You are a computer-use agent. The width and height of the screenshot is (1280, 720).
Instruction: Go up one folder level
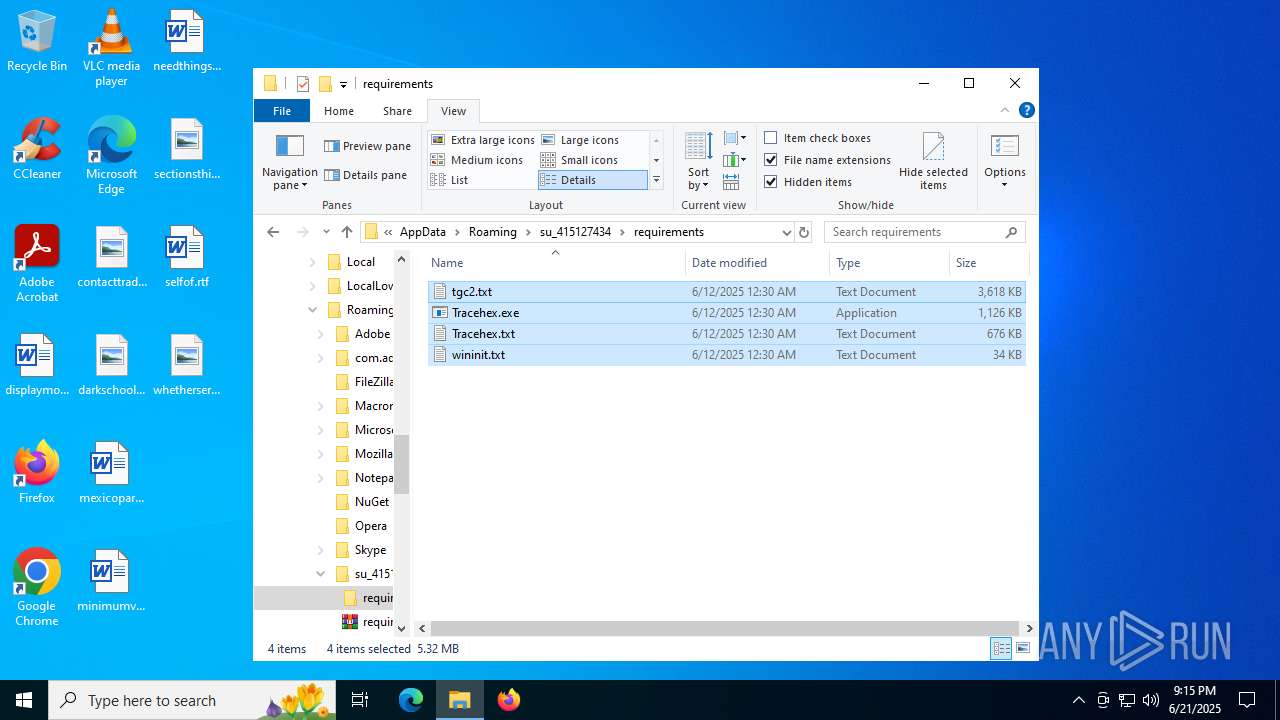tap(347, 232)
